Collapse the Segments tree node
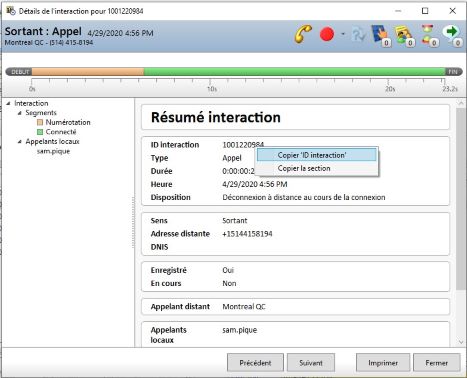 (20, 113)
